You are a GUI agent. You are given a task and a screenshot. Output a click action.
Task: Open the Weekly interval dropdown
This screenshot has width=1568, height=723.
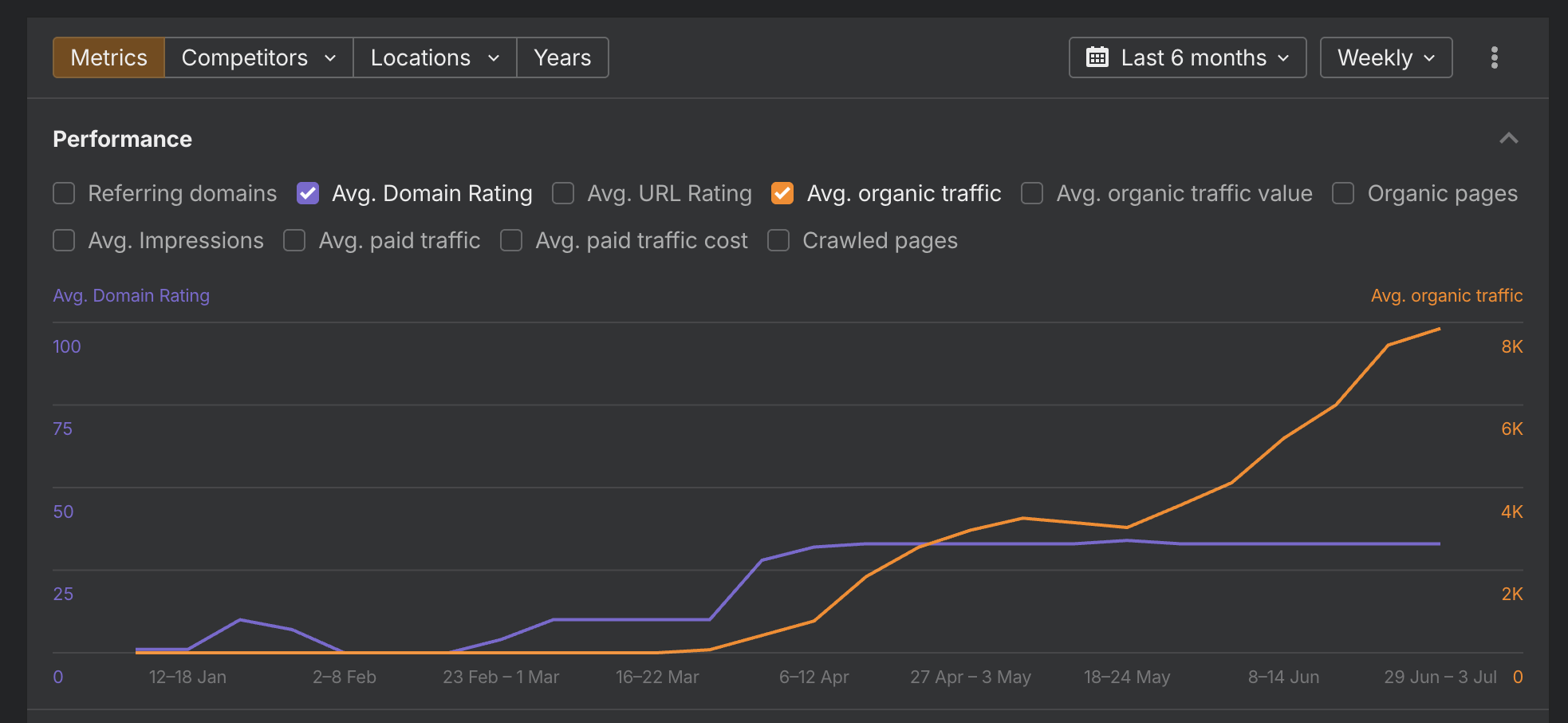pyautogui.click(x=1386, y=57)
